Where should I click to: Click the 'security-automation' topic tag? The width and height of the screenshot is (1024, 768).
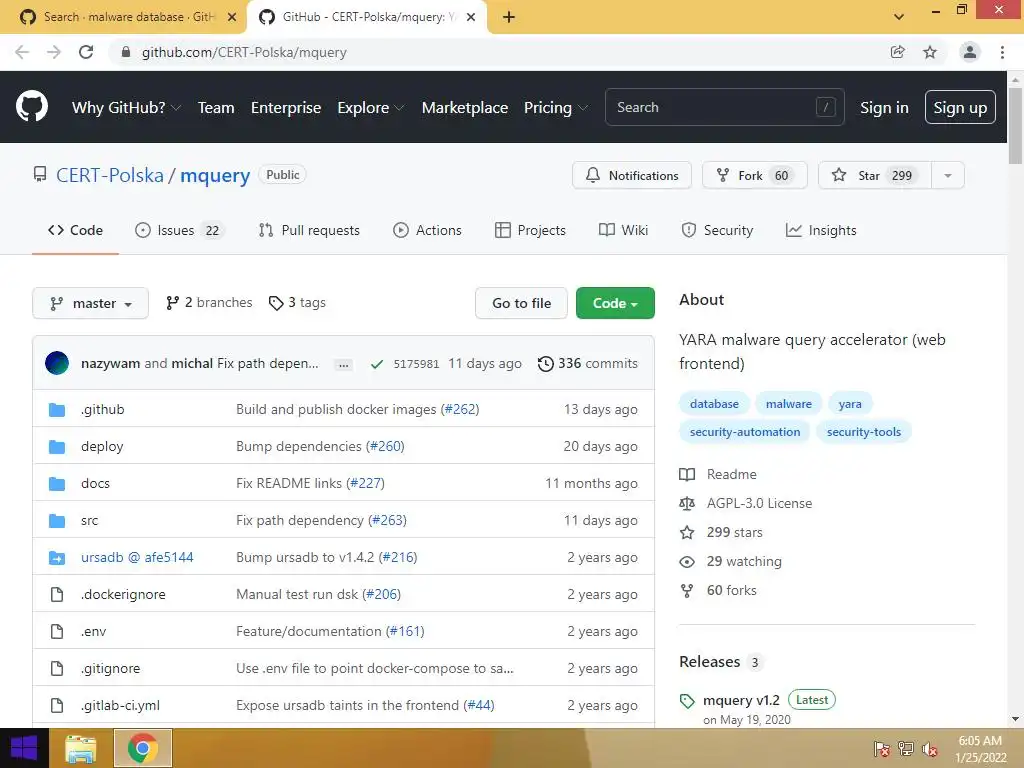744,432
